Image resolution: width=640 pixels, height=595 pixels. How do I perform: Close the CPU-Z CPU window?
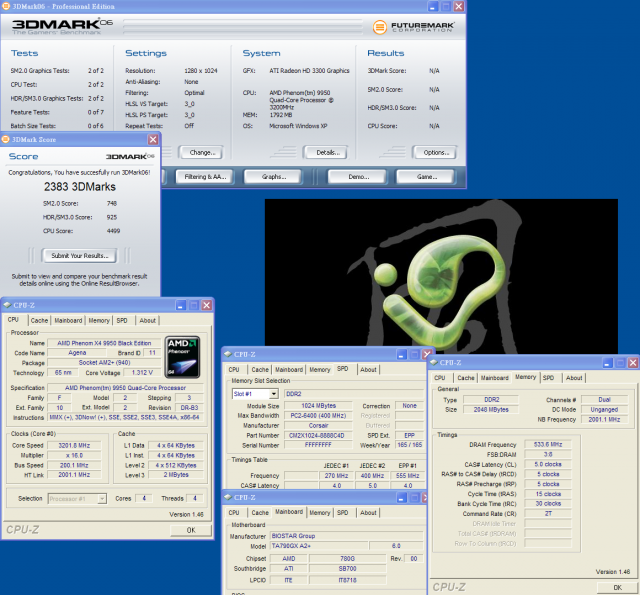tap(207, 305)
